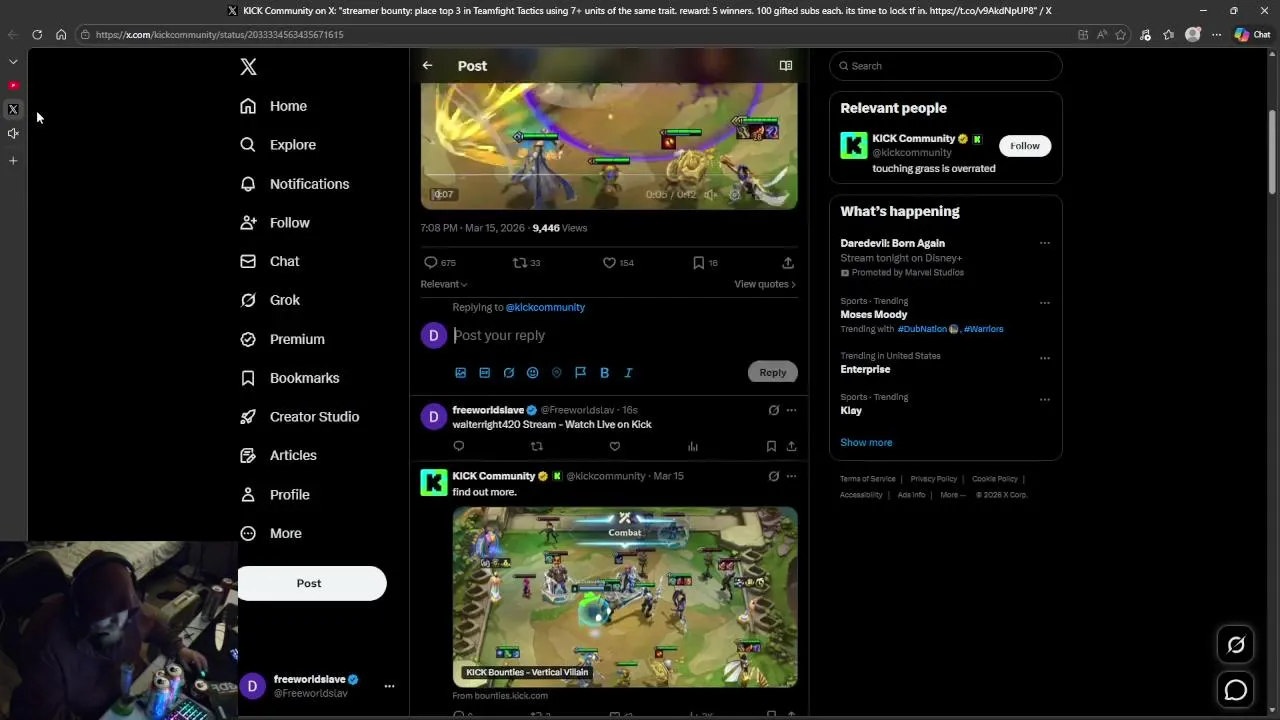Screen dimensions: 1280x720
Task: Bookmark freeworldslave's reply
Action: pos(771,447)
